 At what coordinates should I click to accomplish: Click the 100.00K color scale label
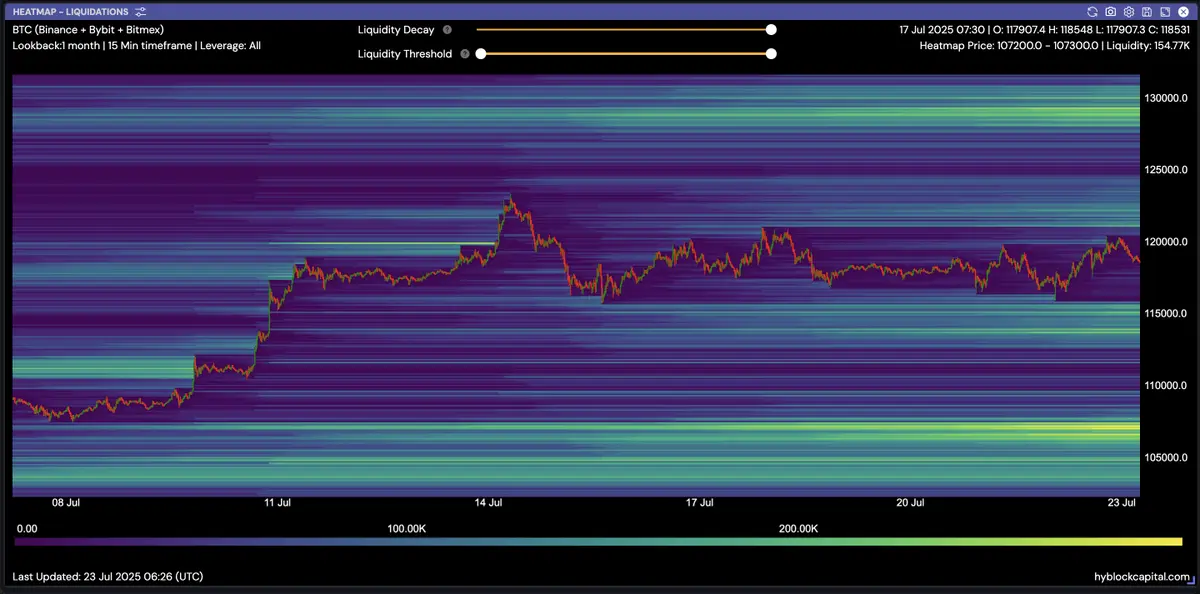click(407, 528)
